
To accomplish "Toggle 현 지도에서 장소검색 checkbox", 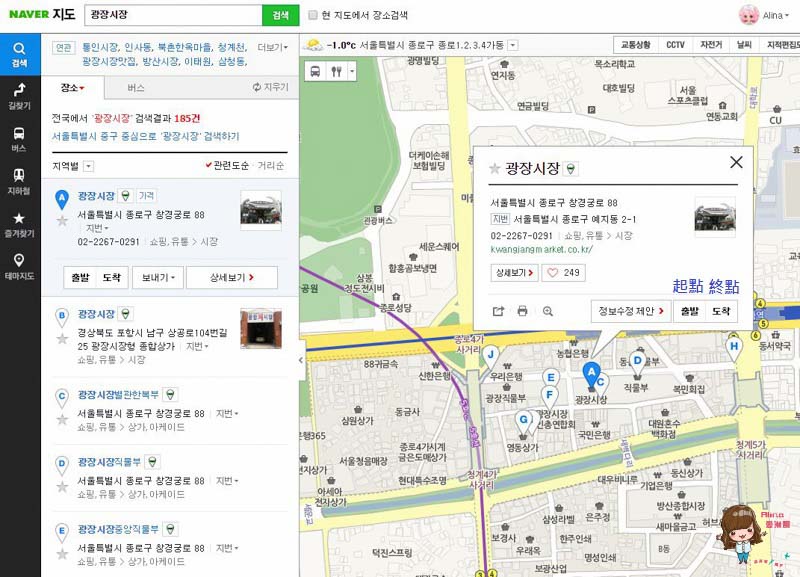I will click(x=313, y=15).
